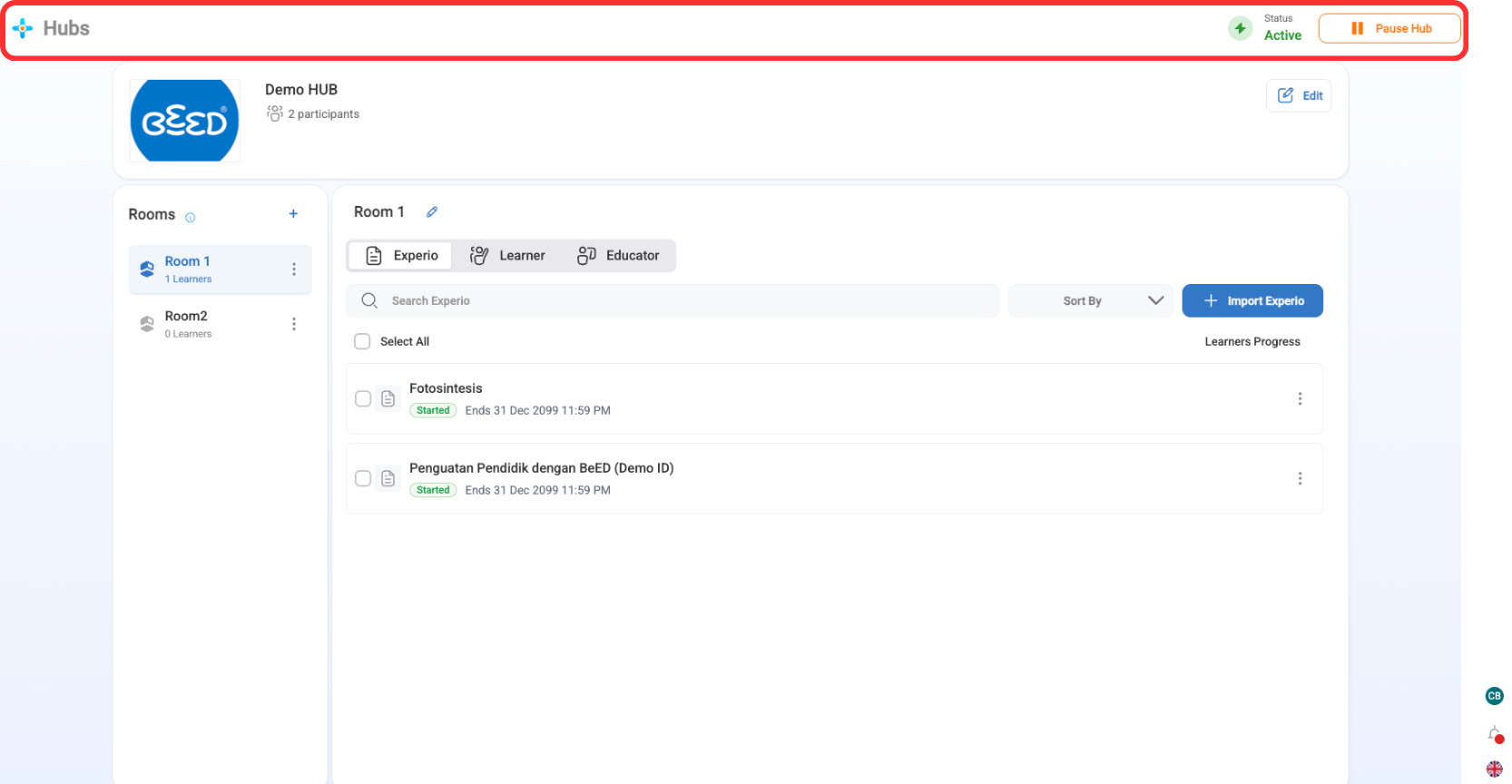Pause the hub with Pause Hub button

point(1389,28)
